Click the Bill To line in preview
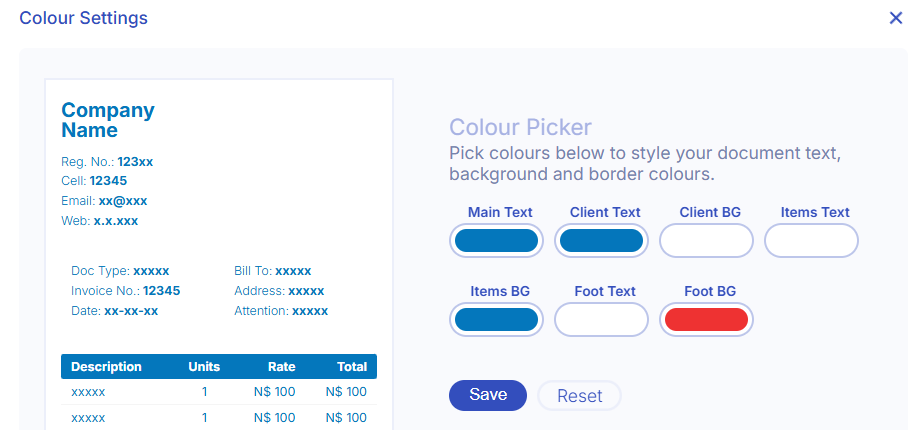The width and height of the screenshot is (920, 430). 272,271
